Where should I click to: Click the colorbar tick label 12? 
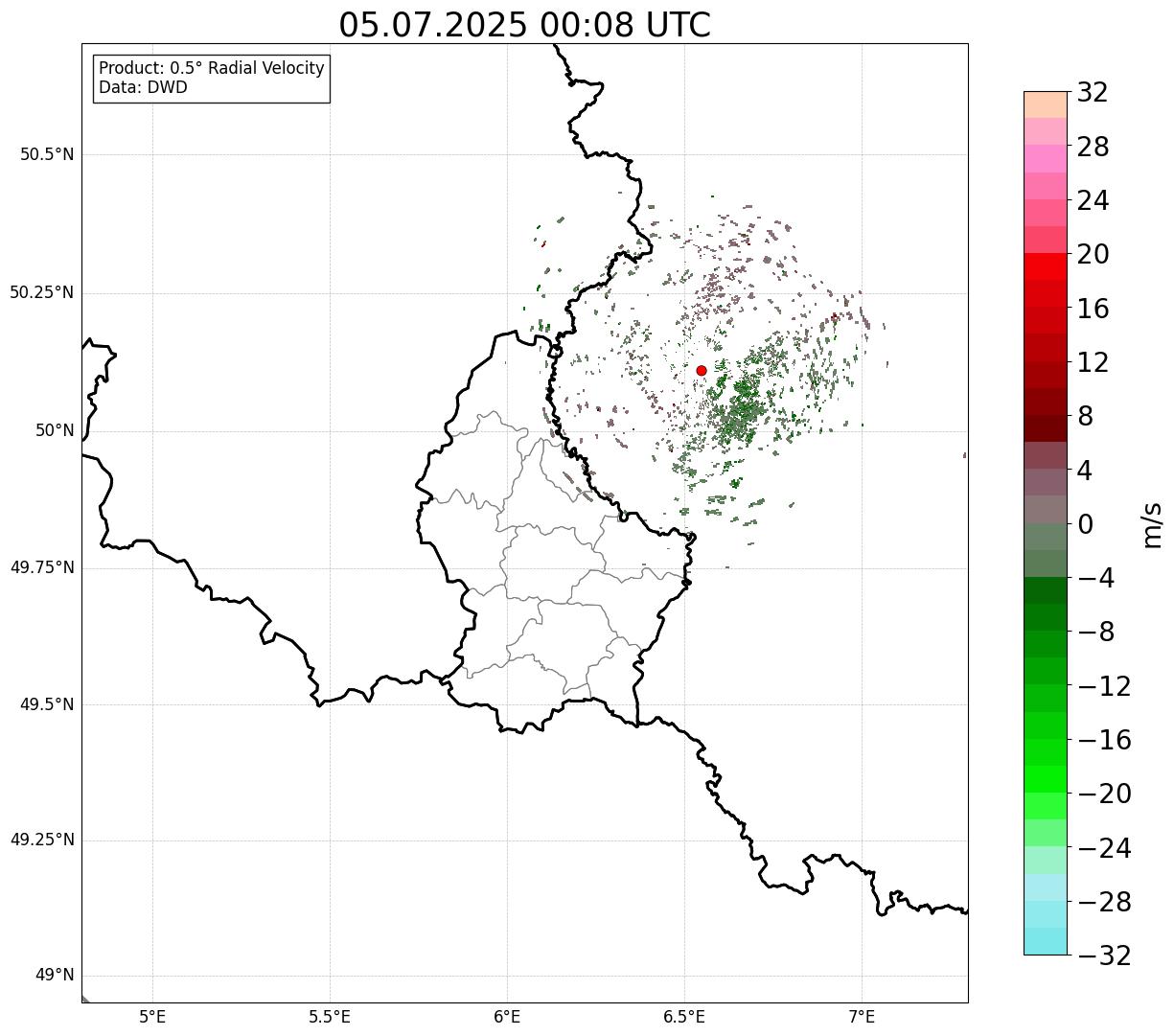coord(1093,362)
